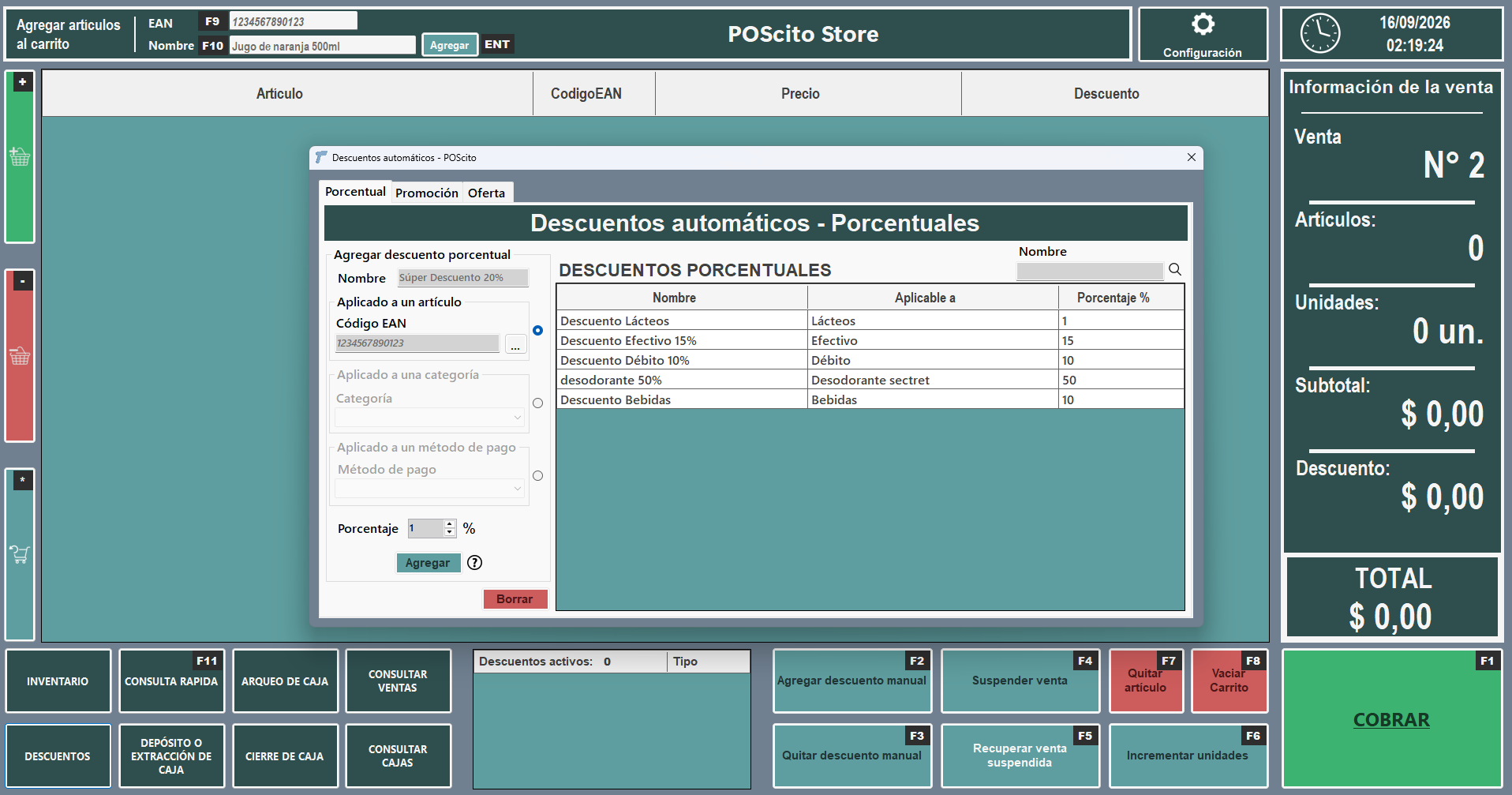This screenshot has width=1512, height=795.
Task: Increase the Porcentaje spinner value
Action: [x=450, y=524]
